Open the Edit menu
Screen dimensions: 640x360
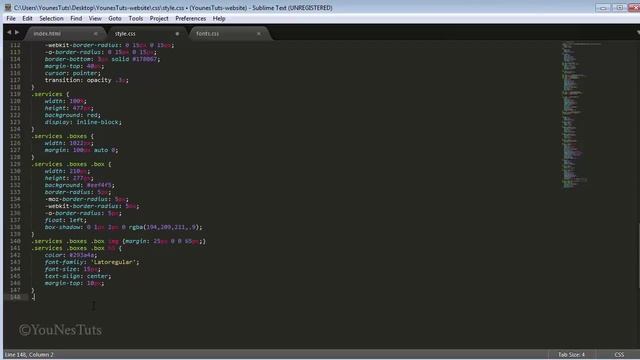tap(27, 18)
